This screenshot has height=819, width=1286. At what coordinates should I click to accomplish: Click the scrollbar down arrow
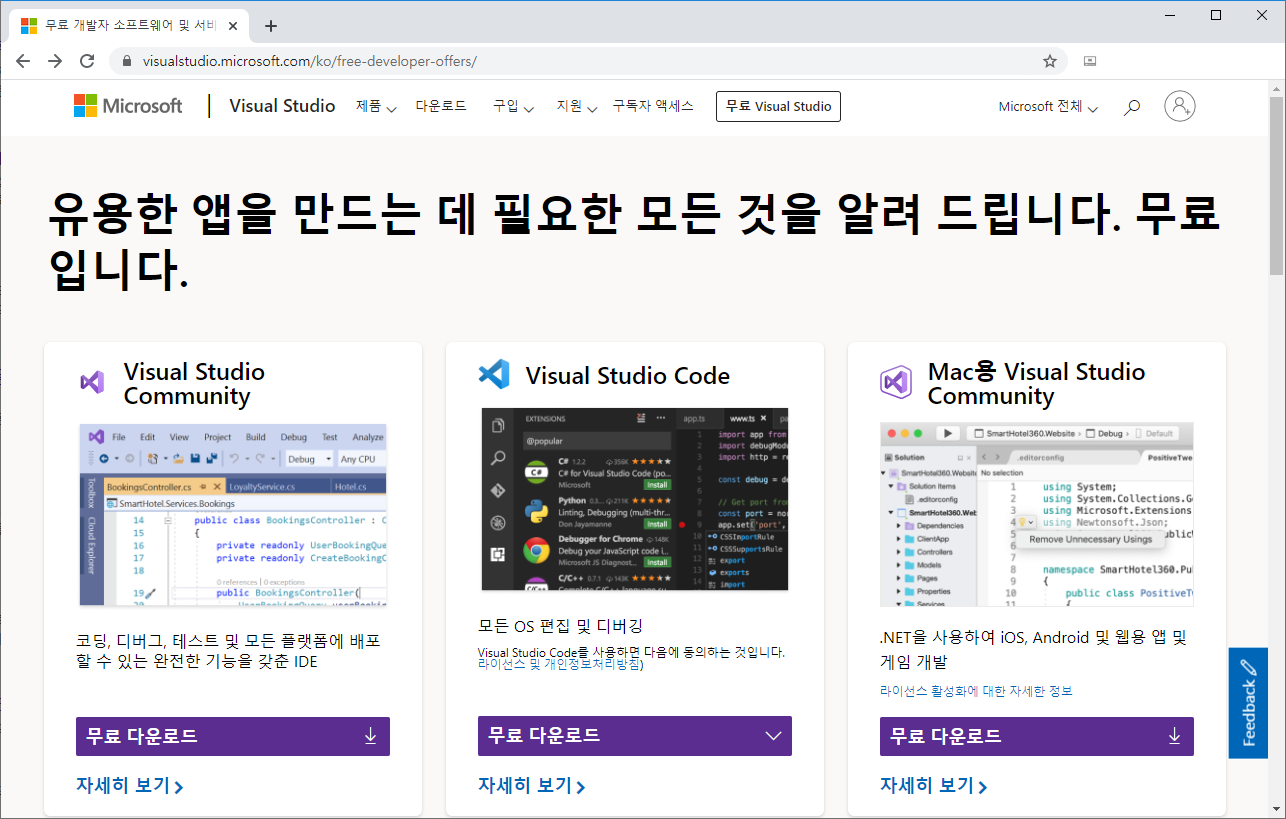[x=1277, y=809]
